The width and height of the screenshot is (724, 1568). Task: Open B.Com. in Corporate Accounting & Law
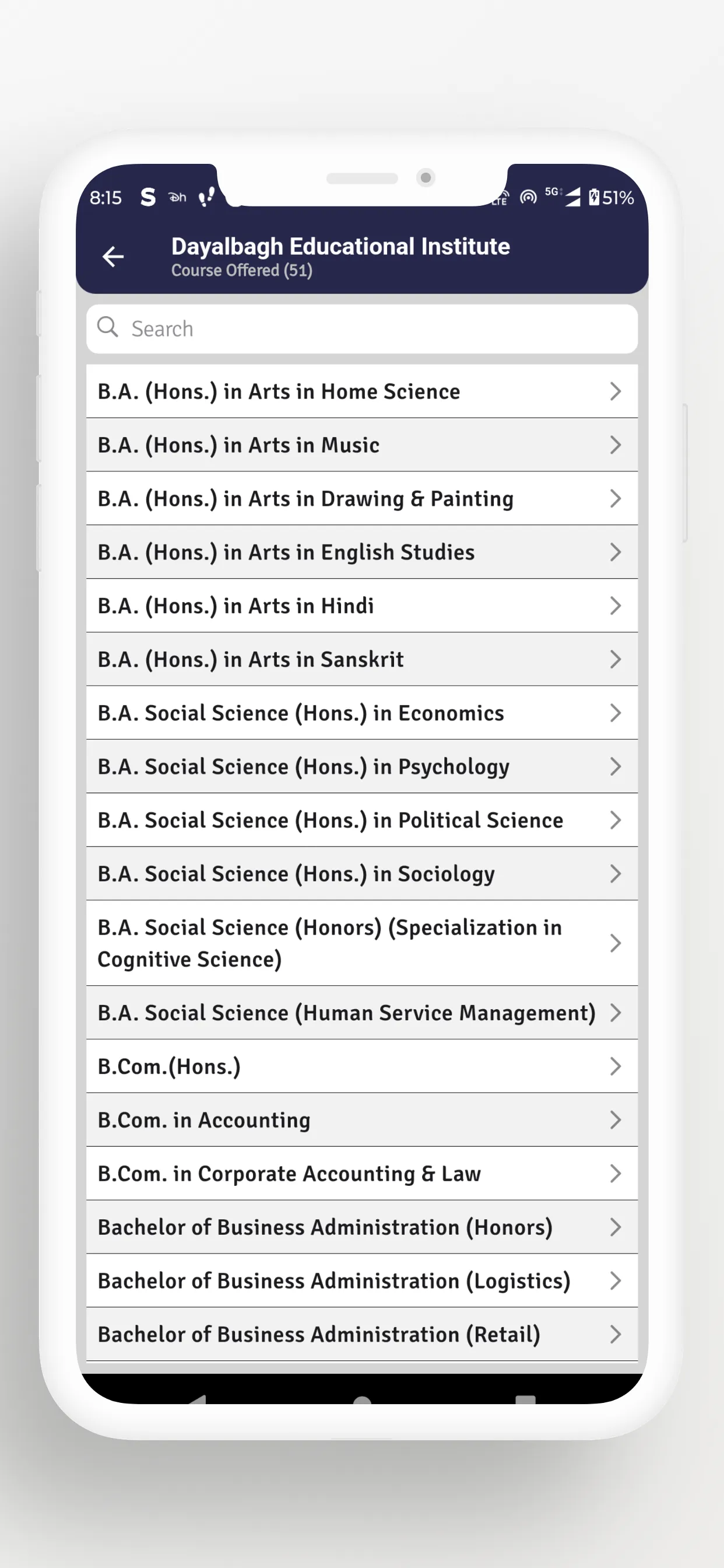(362, 1174)
